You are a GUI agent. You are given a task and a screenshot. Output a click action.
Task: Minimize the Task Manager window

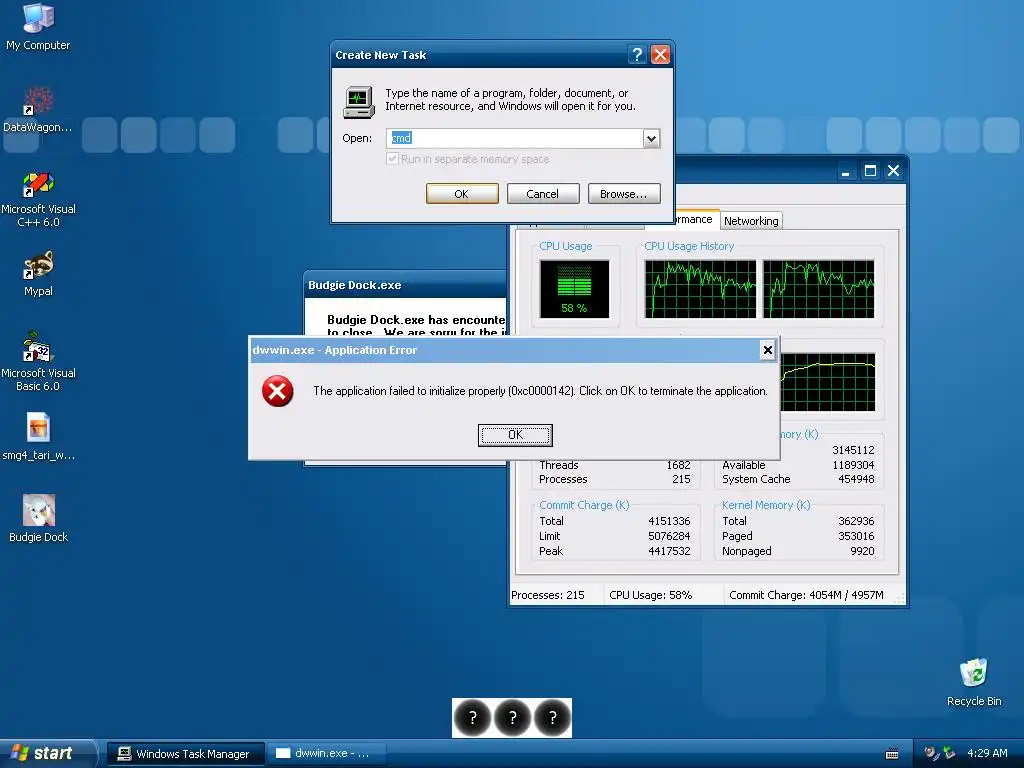point(846,171)
